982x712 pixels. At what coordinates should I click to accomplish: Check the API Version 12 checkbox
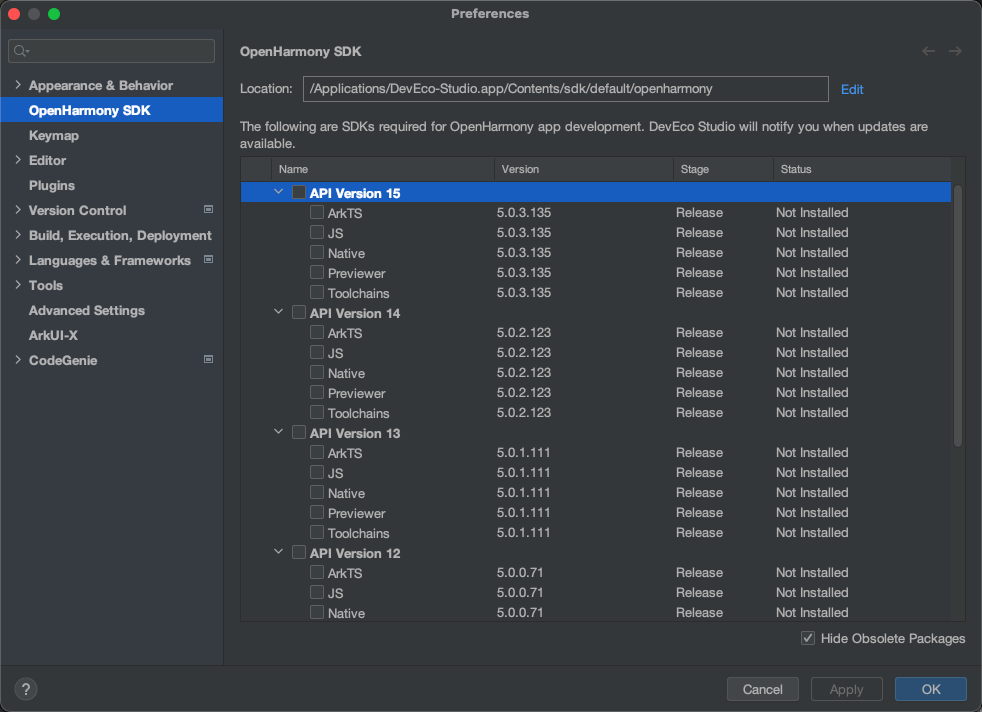[299, 553]
